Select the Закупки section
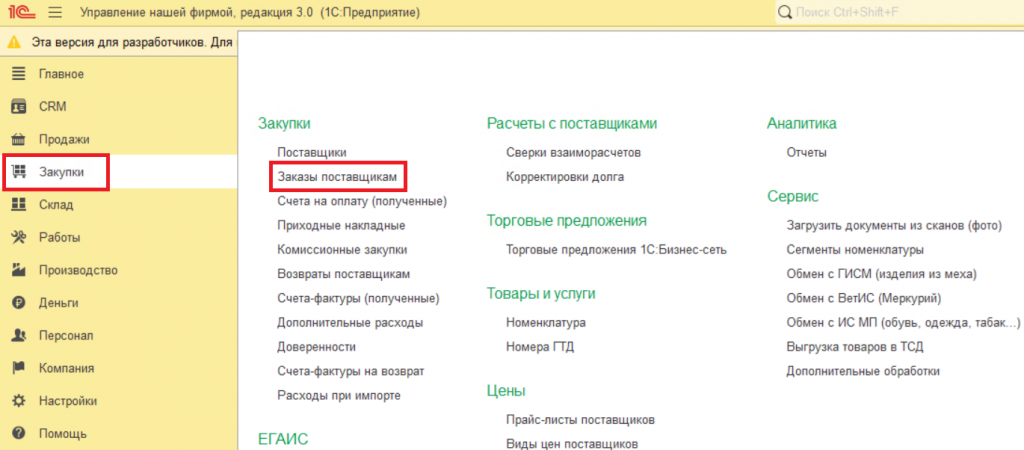The image size is (1024, 450). 61,172
